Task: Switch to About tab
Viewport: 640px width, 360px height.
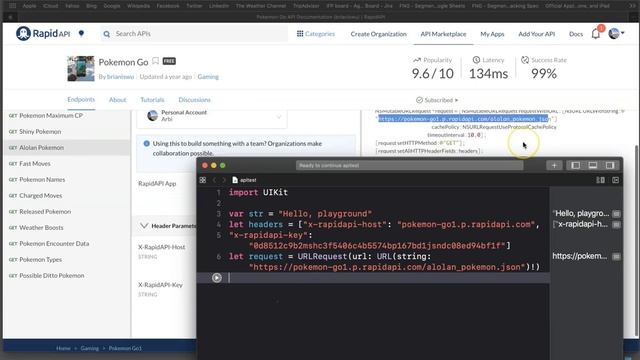Action: (x=118, y=100)
